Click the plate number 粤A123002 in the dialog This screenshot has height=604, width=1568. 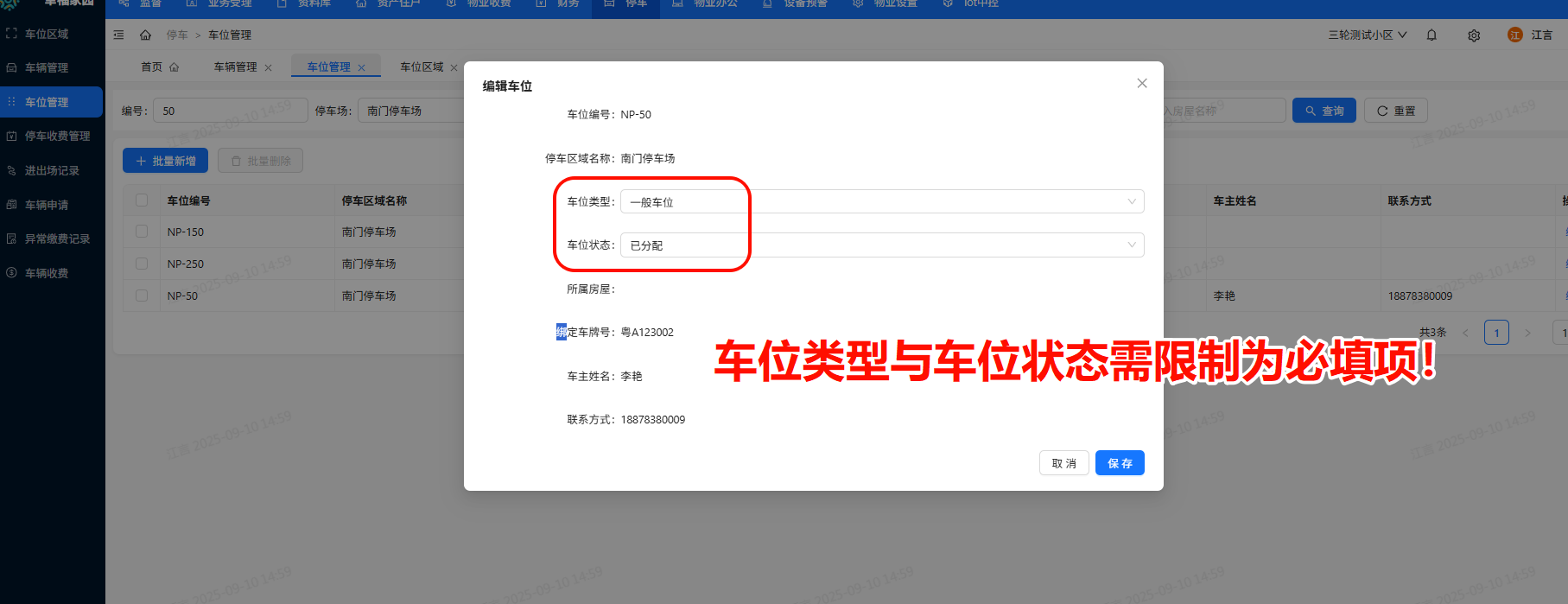647,332
